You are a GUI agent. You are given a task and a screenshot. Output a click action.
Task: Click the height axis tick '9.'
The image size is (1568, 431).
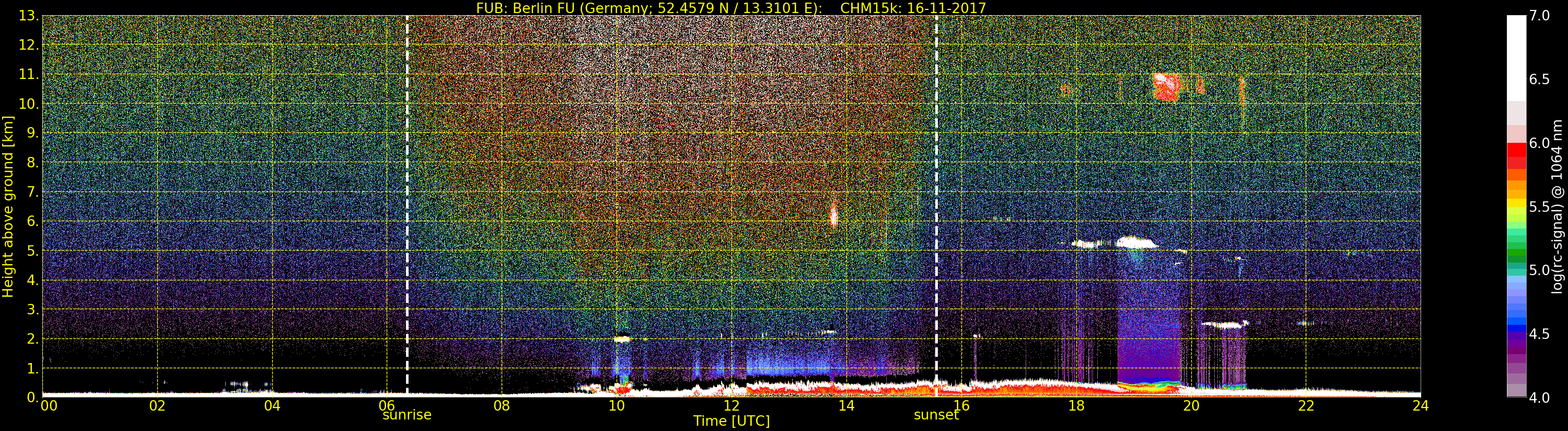(32, 133)
